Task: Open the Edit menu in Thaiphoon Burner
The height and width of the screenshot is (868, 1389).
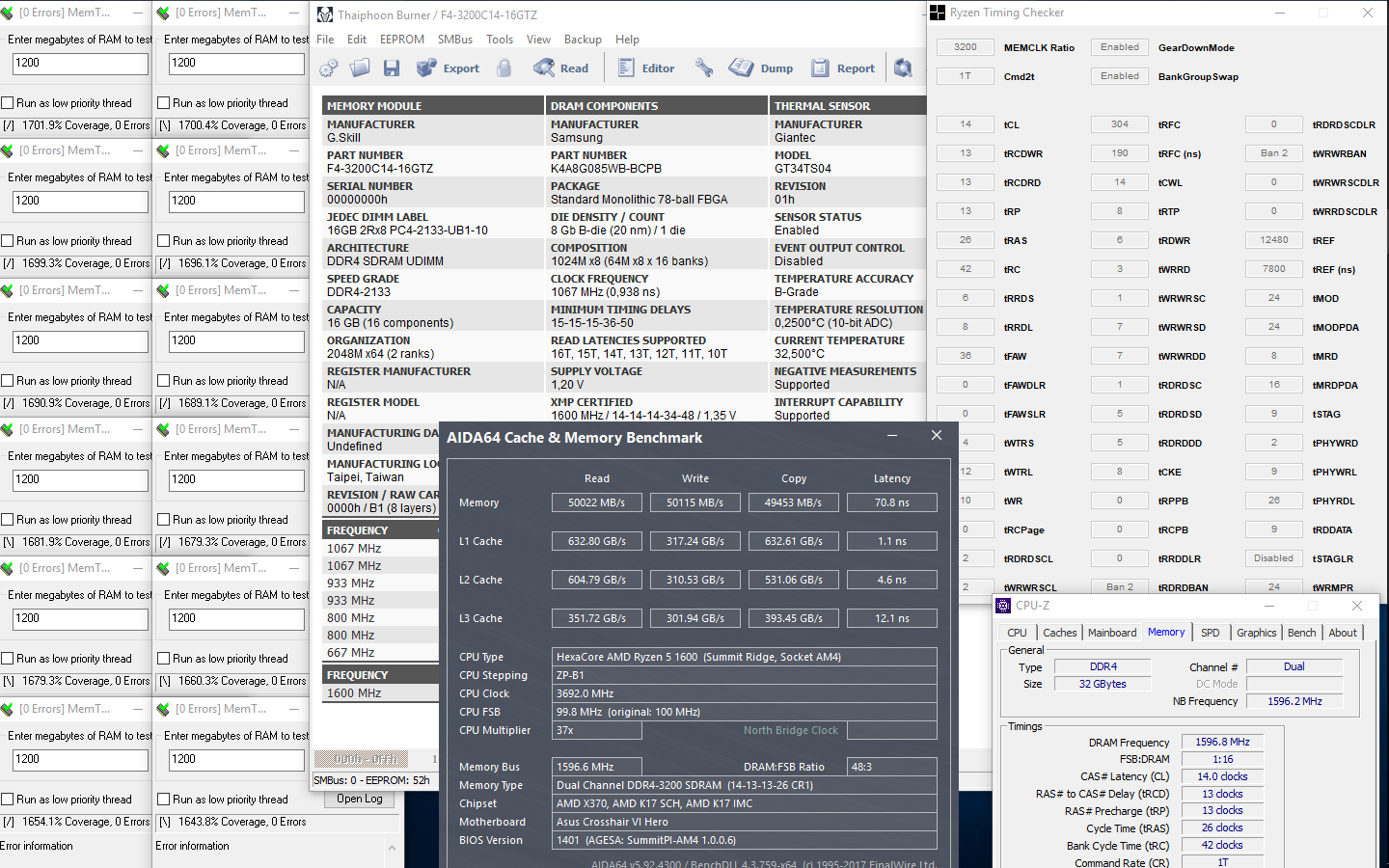Action: point(357,40)
